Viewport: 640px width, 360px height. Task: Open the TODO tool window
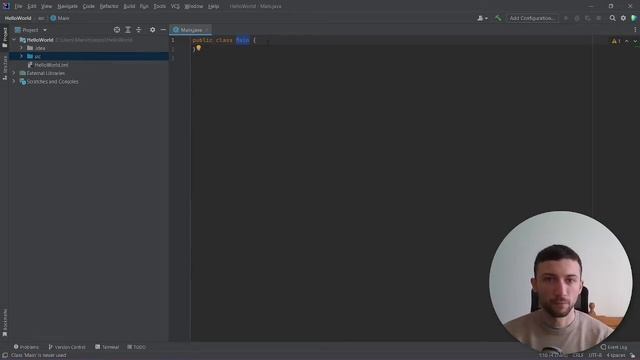136,347
